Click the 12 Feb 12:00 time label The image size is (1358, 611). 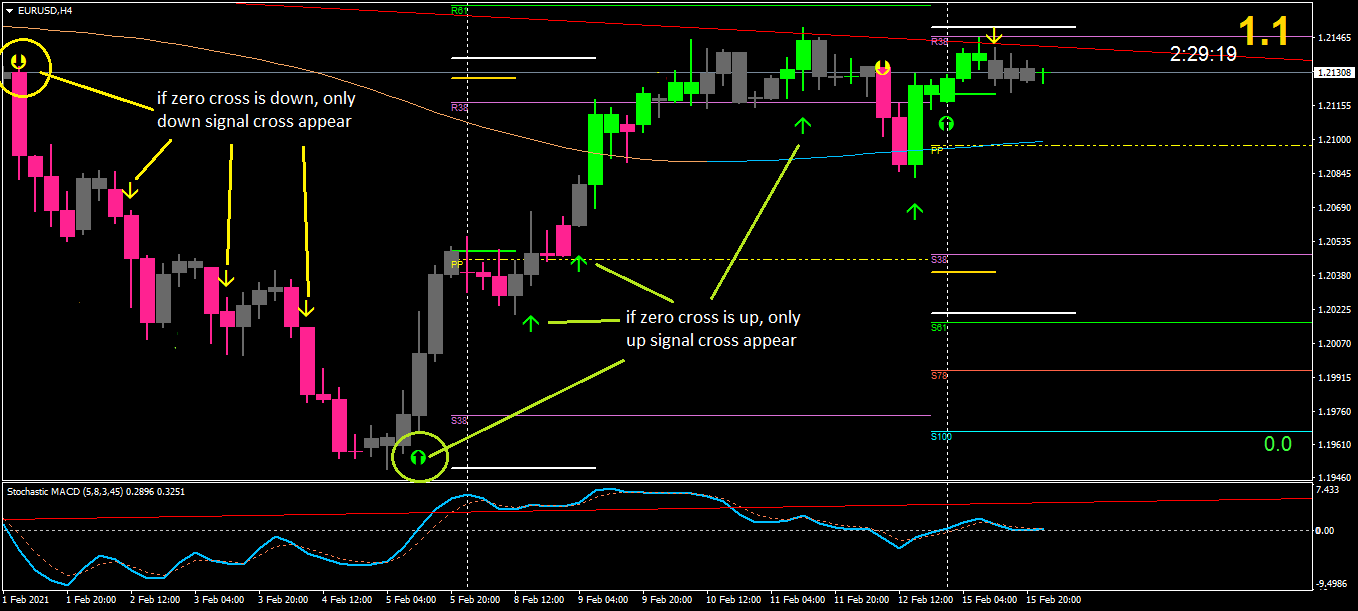pos(924,601)
